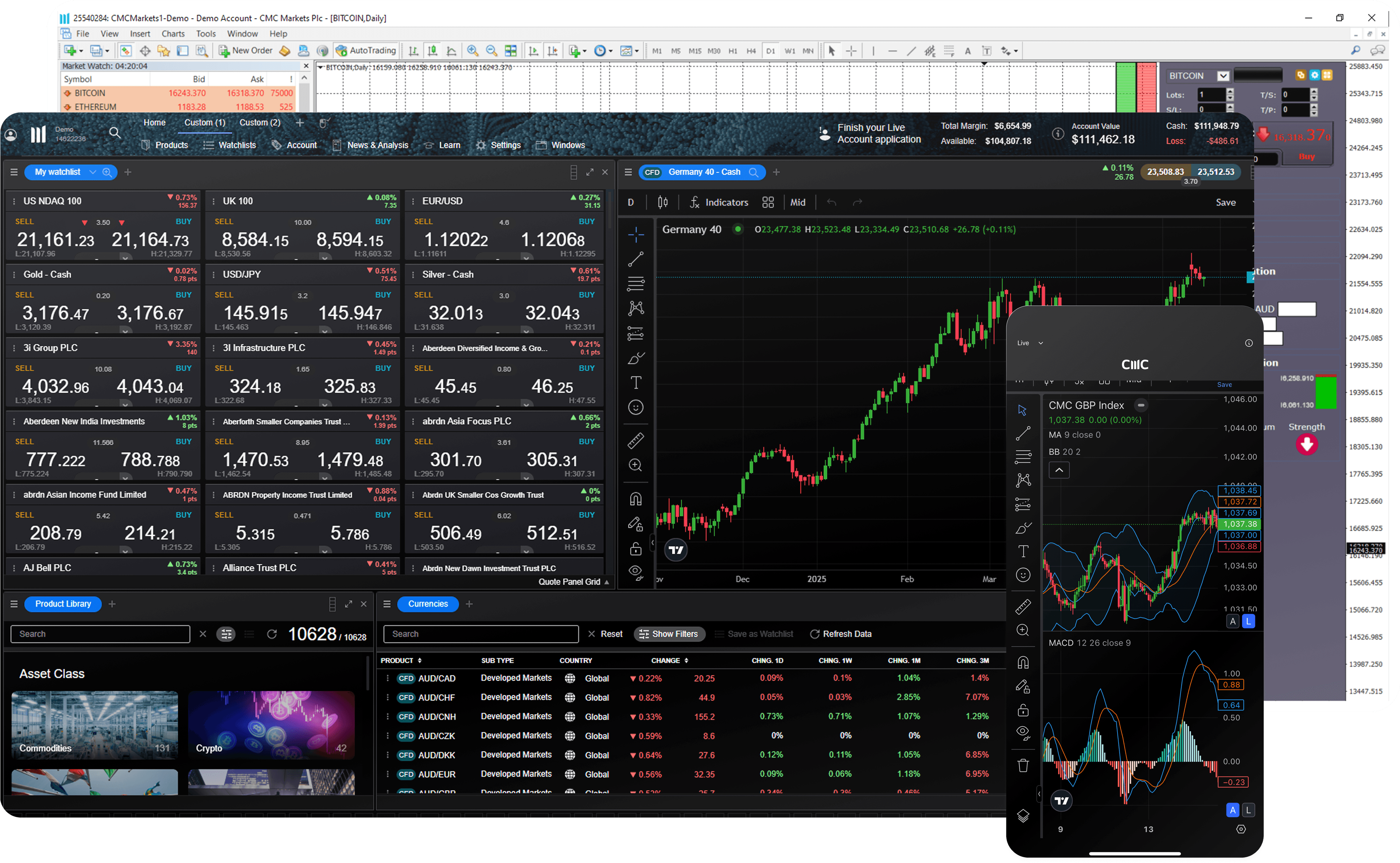Click the ruler measure tool on Germany 40 chart
This screenshot has height=863, width=1400.
click(635, 440)
